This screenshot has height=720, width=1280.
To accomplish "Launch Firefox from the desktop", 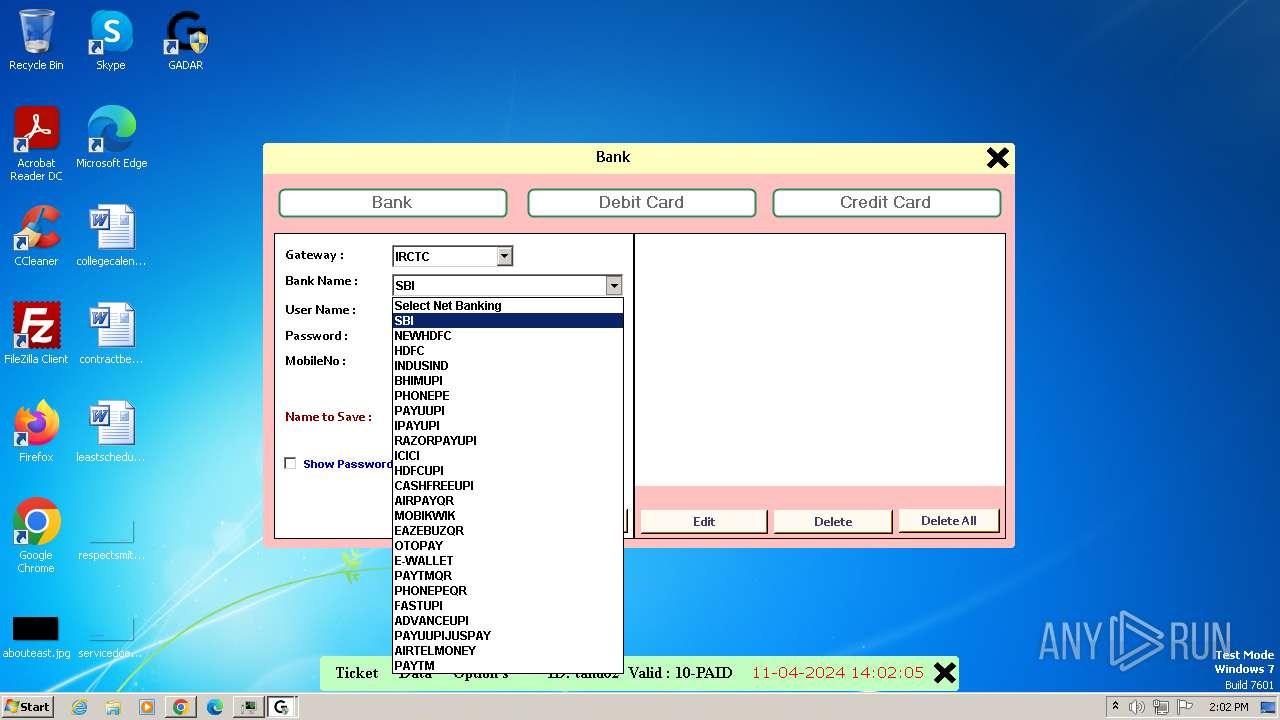I will coord(36,432).
